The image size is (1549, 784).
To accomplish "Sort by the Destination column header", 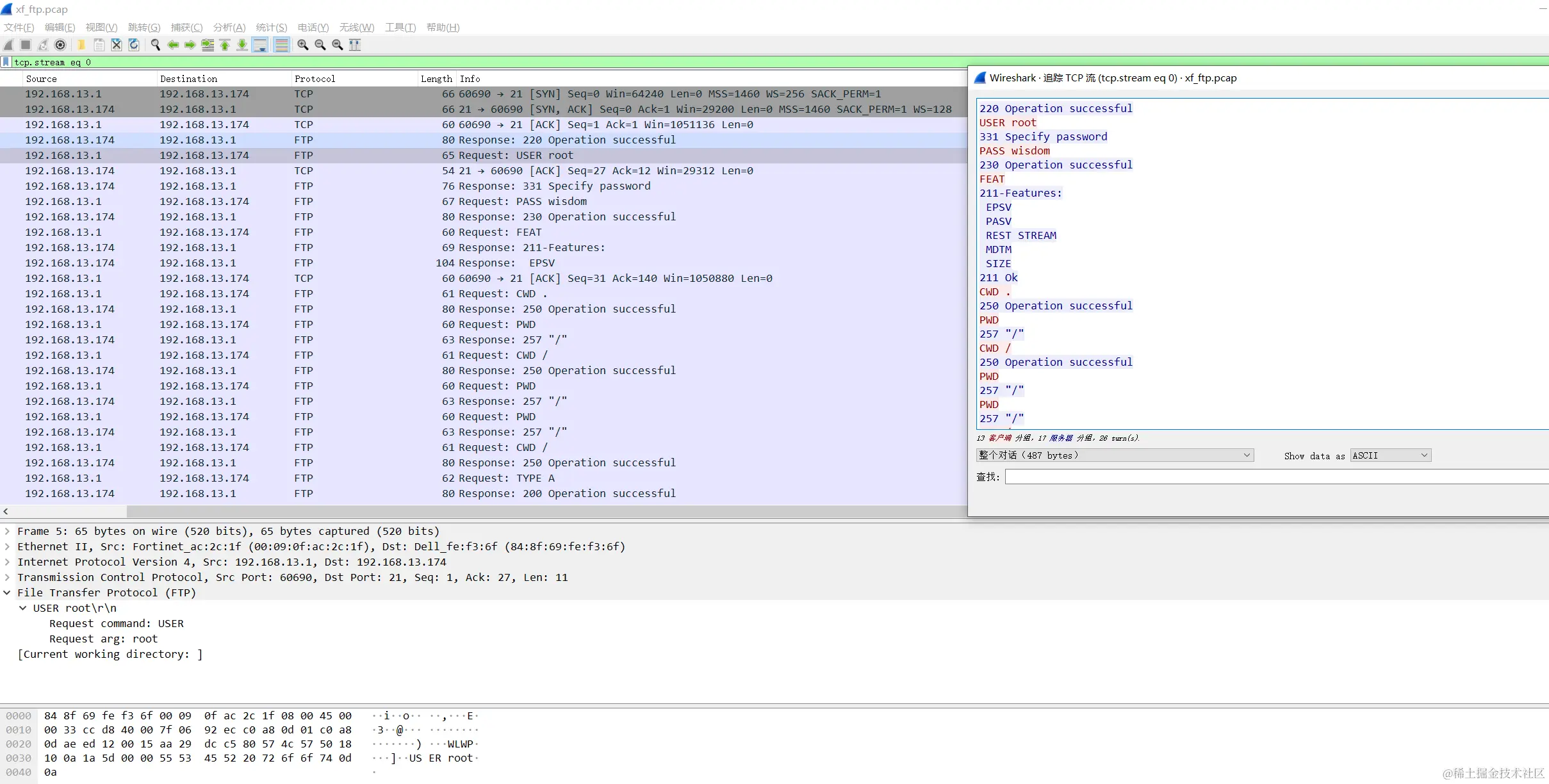I will pyautogui.click(x=224, y=79).
